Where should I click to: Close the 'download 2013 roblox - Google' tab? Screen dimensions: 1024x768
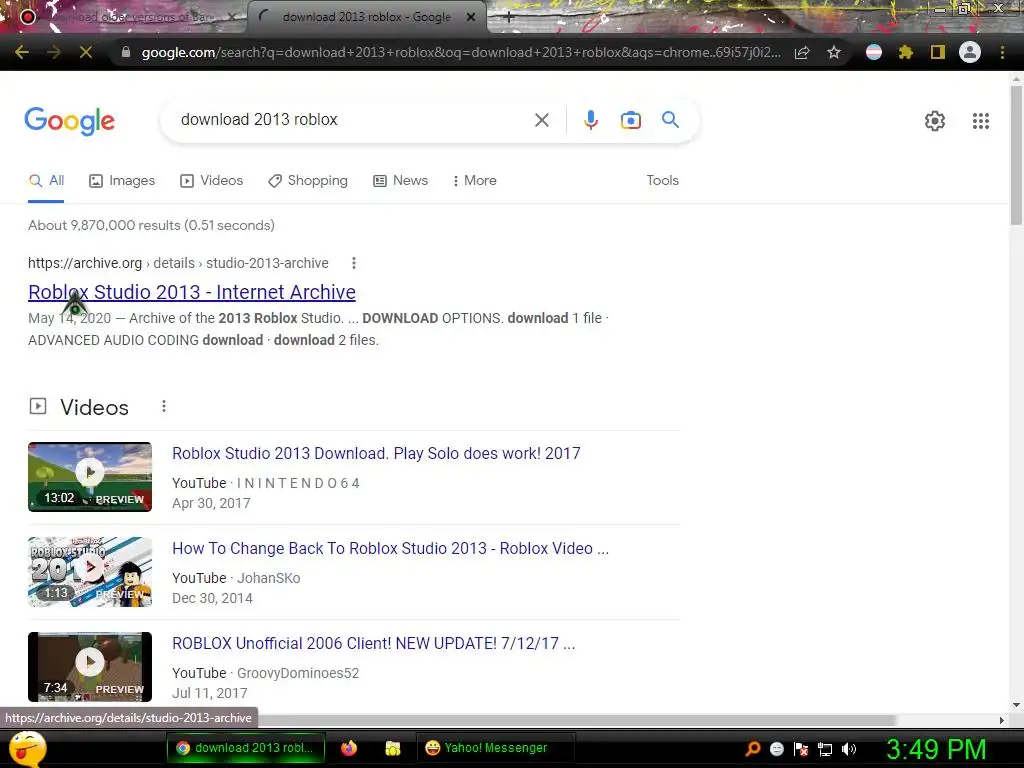tap(471, 18)
